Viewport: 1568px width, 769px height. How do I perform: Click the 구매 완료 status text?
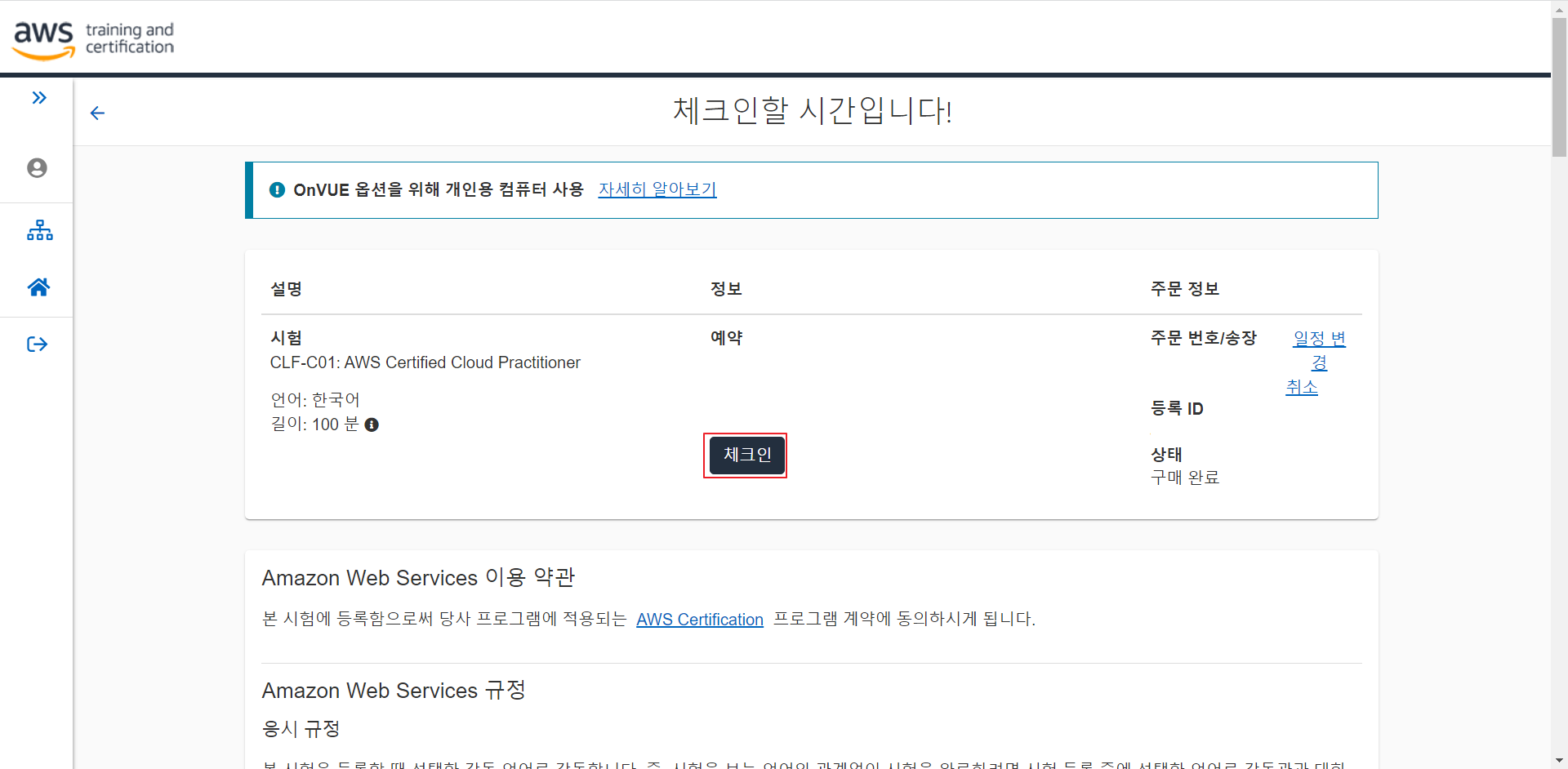[x=1185, y=478]
